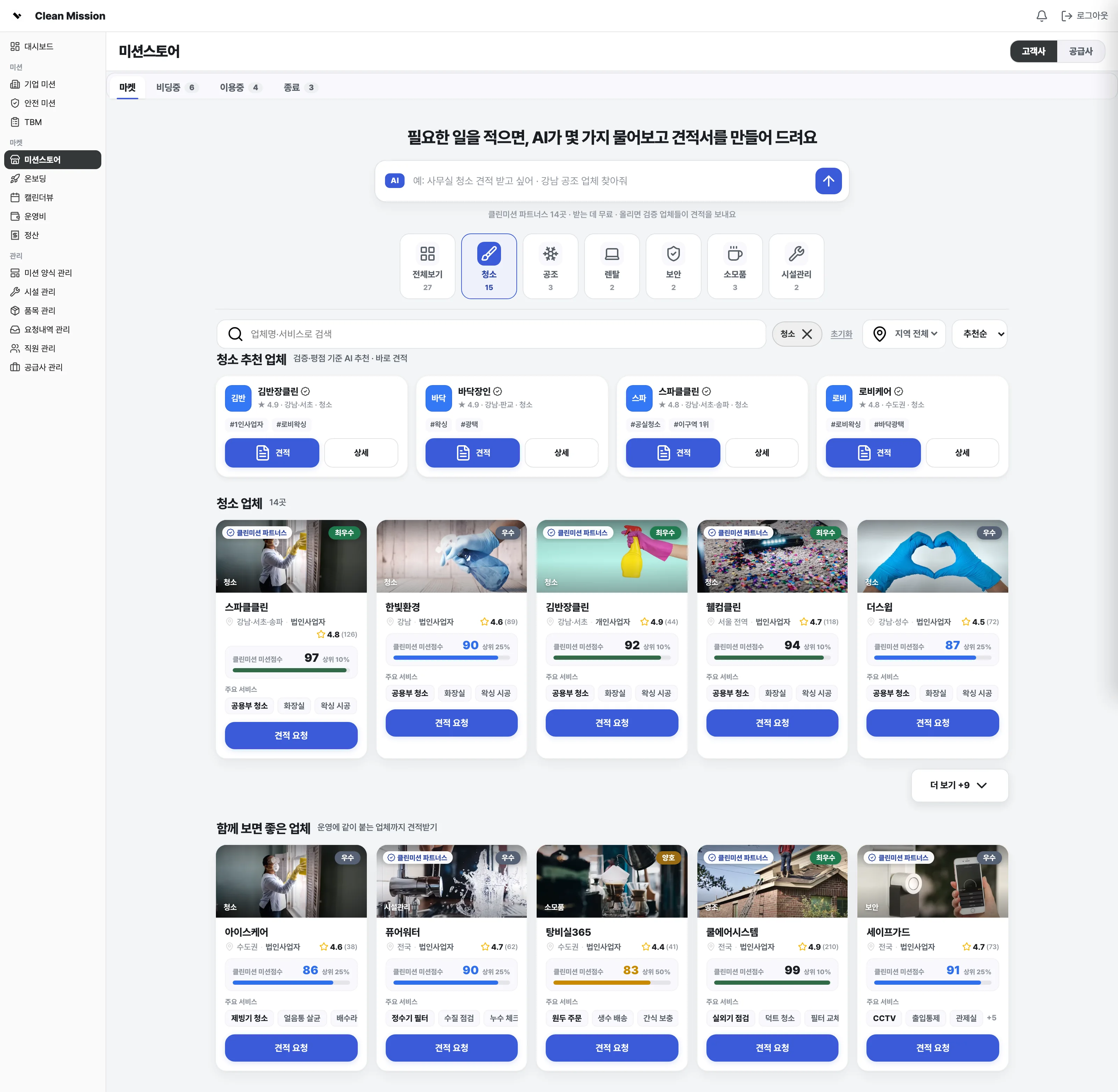Click 스파클클린 mission score bar
The width and height of the screenshot is (1118, 1092).
(x=291, y=670)
